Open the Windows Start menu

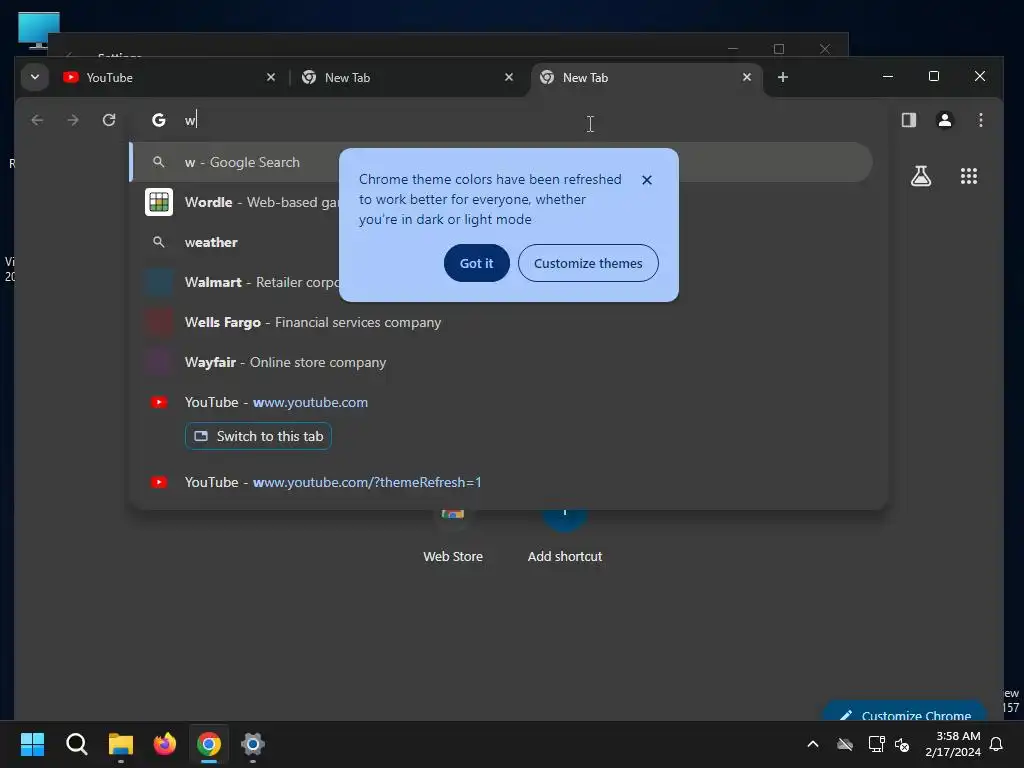point(32,744)
